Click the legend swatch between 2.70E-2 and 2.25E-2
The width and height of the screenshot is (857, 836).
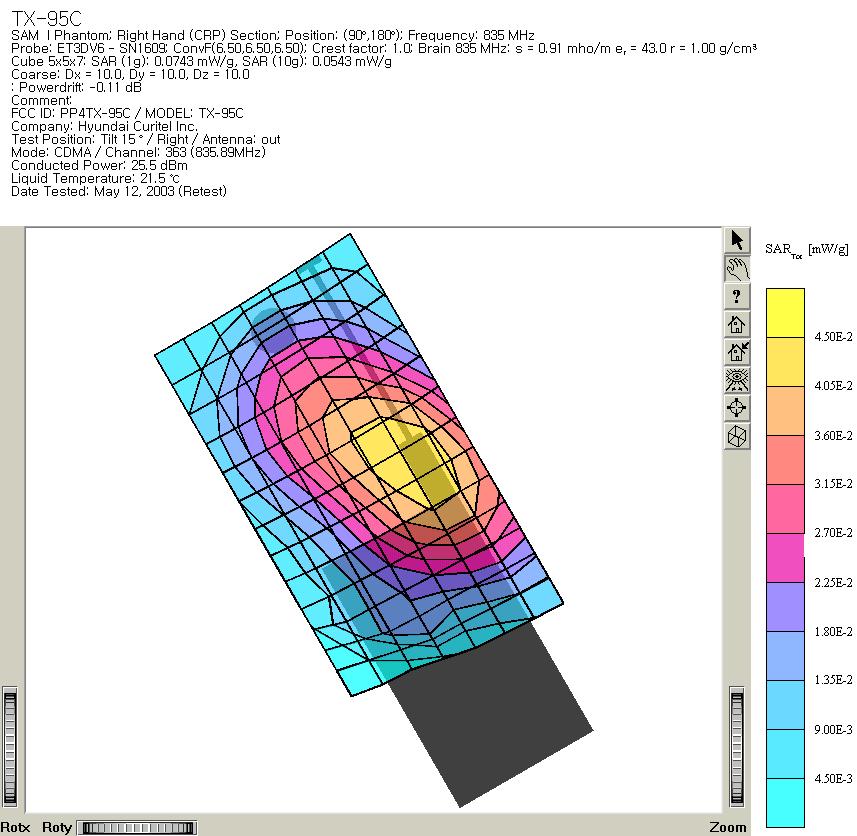[x=785, y=558]
